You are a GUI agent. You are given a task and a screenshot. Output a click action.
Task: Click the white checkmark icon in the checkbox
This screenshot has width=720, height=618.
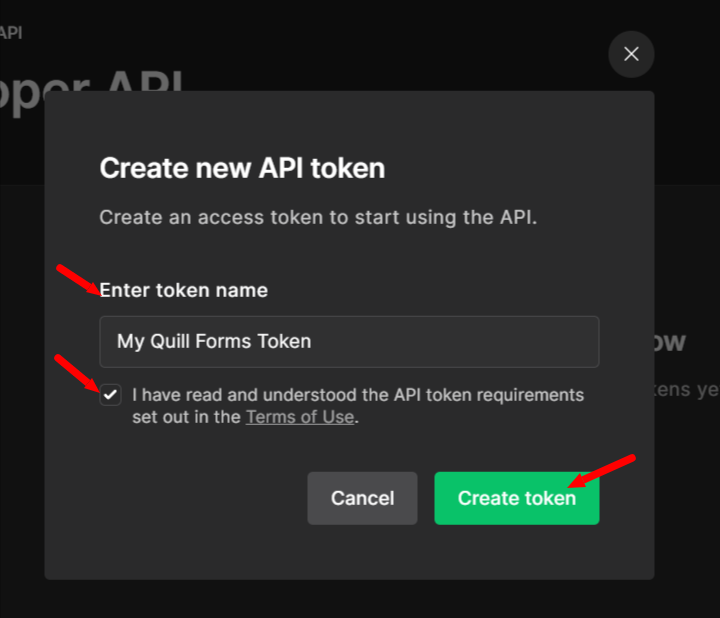pos(111,395)
